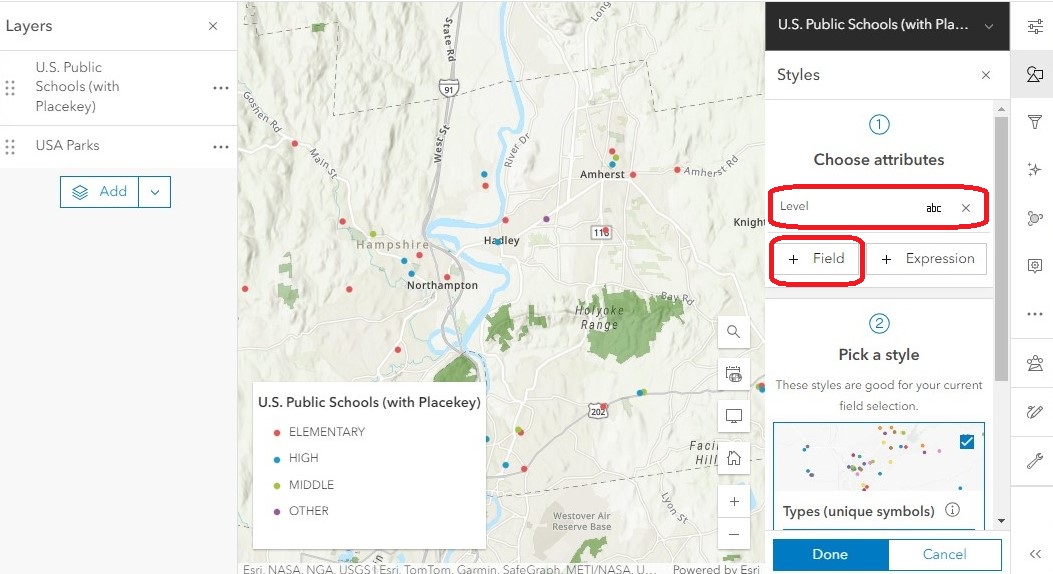
Task: Open Map tools people icon
Action: pyautogui.click(x=1035, y=363)
